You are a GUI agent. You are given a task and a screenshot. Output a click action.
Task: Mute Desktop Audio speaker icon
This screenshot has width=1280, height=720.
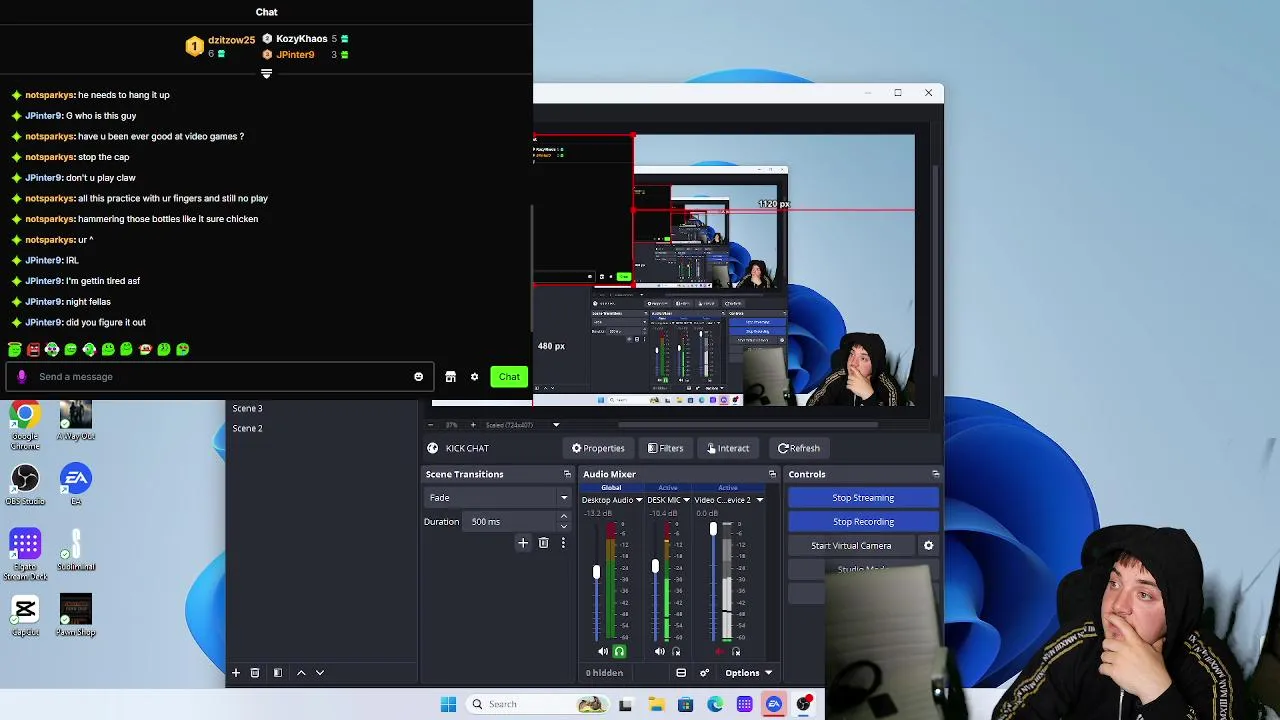(603, 652)
